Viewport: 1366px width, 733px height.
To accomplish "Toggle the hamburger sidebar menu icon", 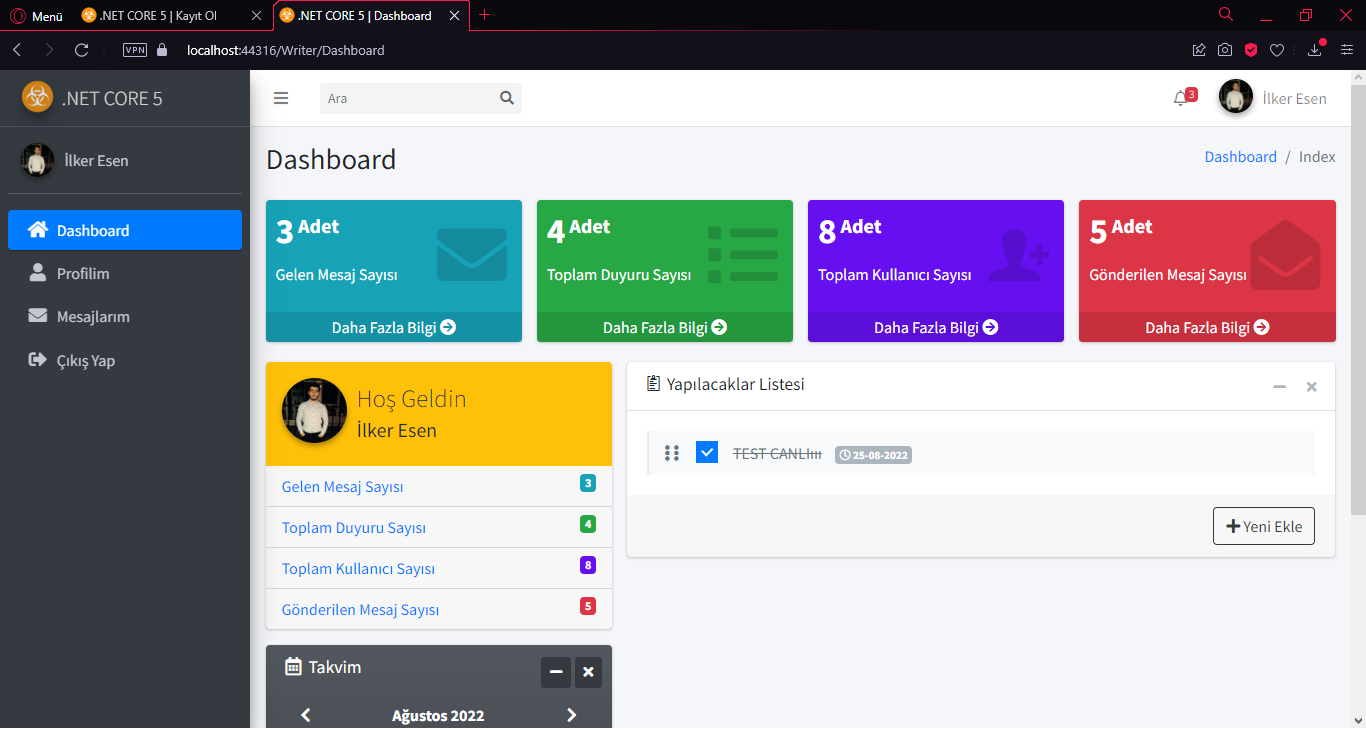I will point(281,98).
